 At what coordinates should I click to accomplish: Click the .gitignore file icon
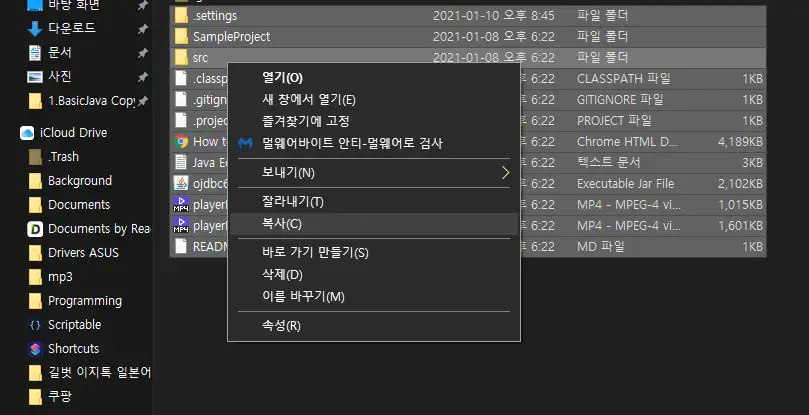181,100
